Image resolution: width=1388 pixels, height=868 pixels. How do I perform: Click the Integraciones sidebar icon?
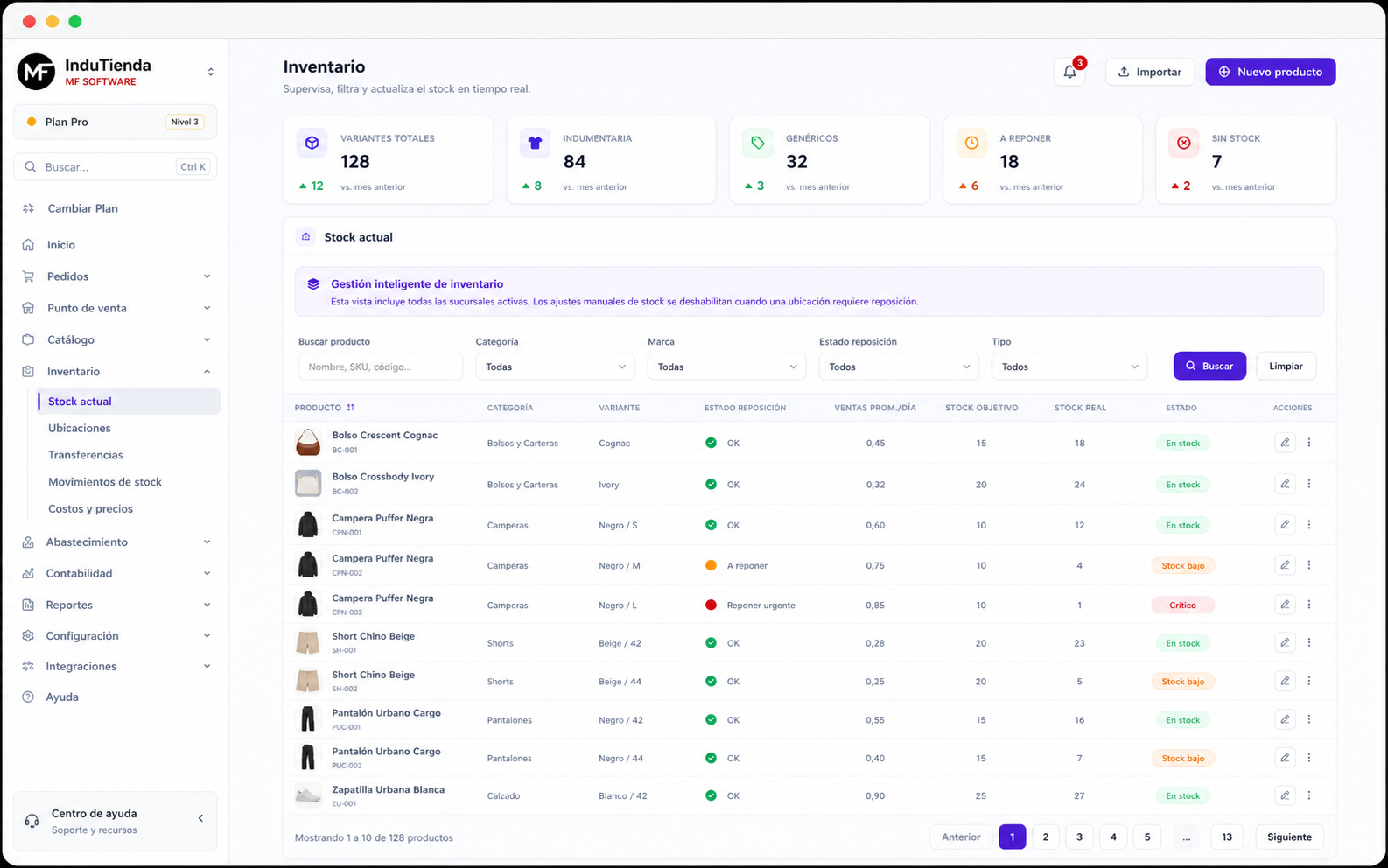(x=28, y=667)
